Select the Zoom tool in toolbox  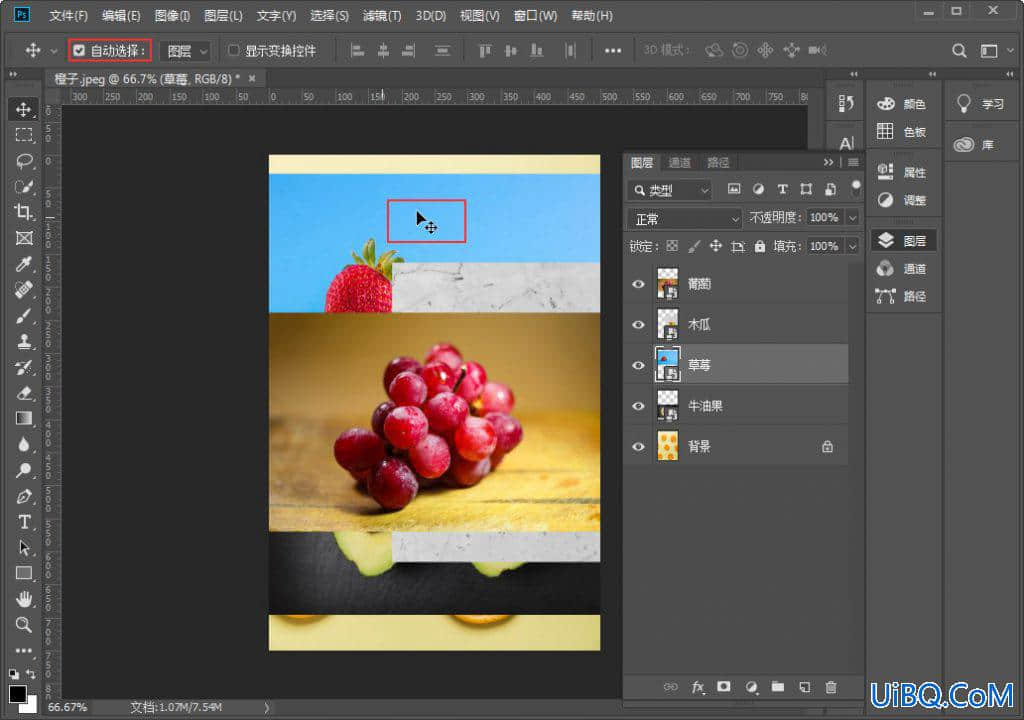click(x=24, y=625)
